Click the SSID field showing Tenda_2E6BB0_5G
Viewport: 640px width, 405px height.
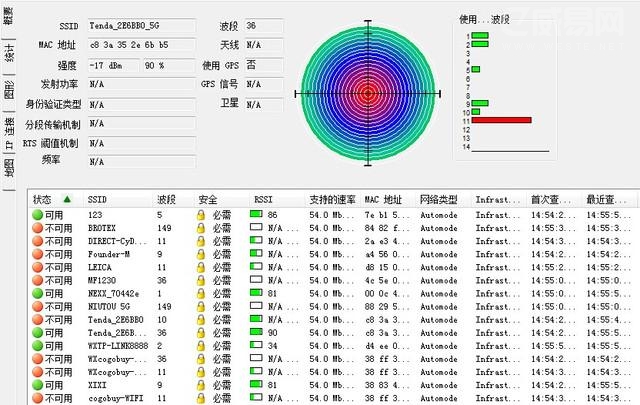pyautogui.click(x=141, y=24)
